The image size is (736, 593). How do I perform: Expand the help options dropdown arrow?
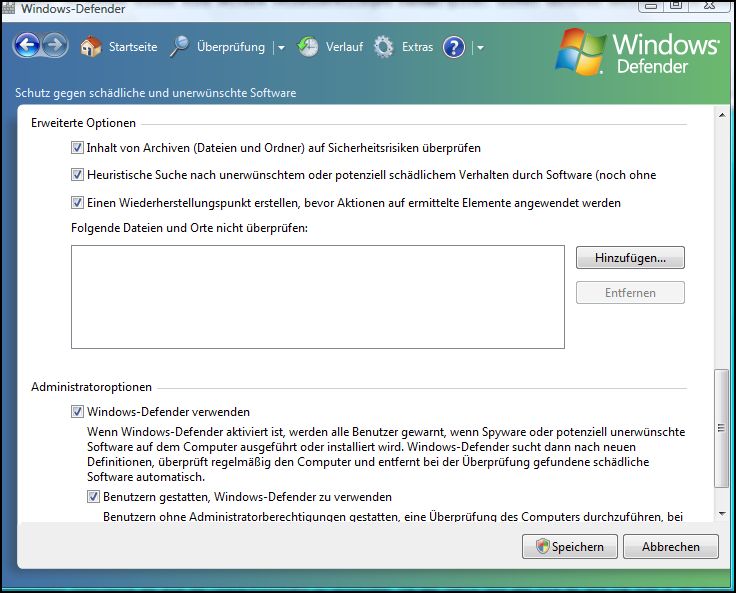pyautogui.click(x=481, y=47)
